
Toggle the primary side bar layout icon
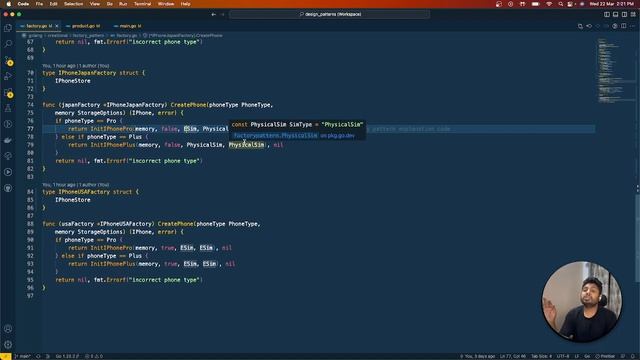[607, 14]
